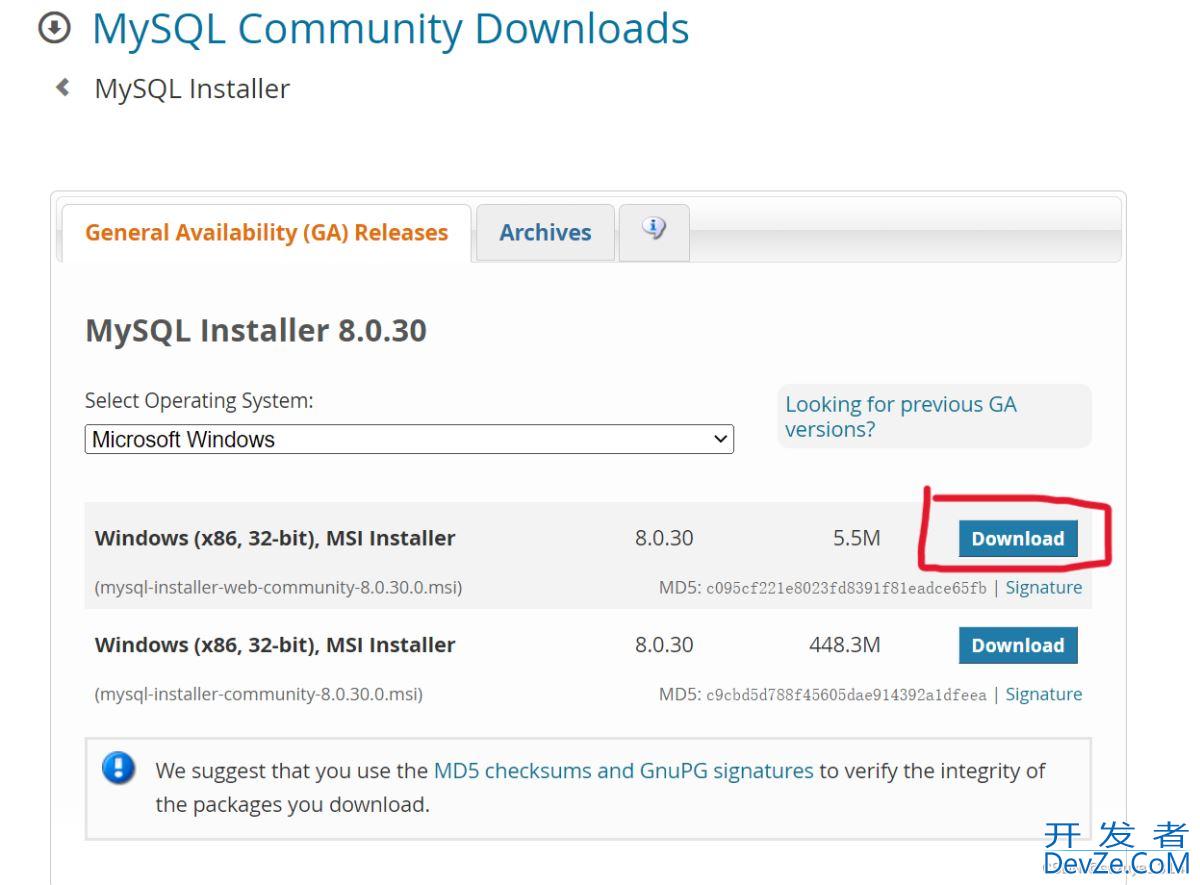Download the 448.3M full community installer
The width and height of the screenshot is (1200, 885).
(1018, 645)
